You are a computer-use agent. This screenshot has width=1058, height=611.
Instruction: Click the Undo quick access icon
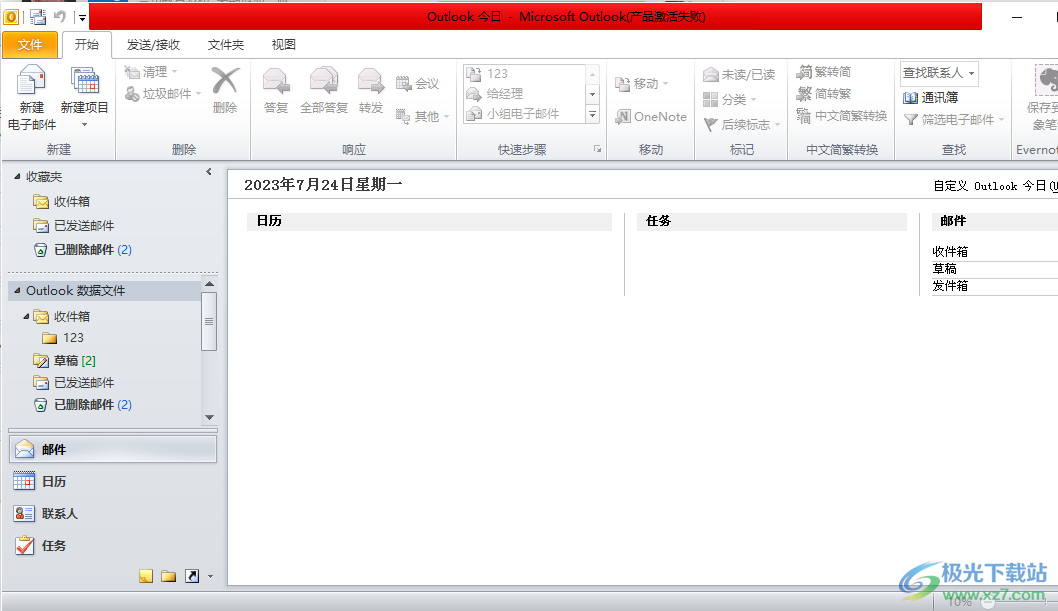pyautogui.click(x=60, y=17)
